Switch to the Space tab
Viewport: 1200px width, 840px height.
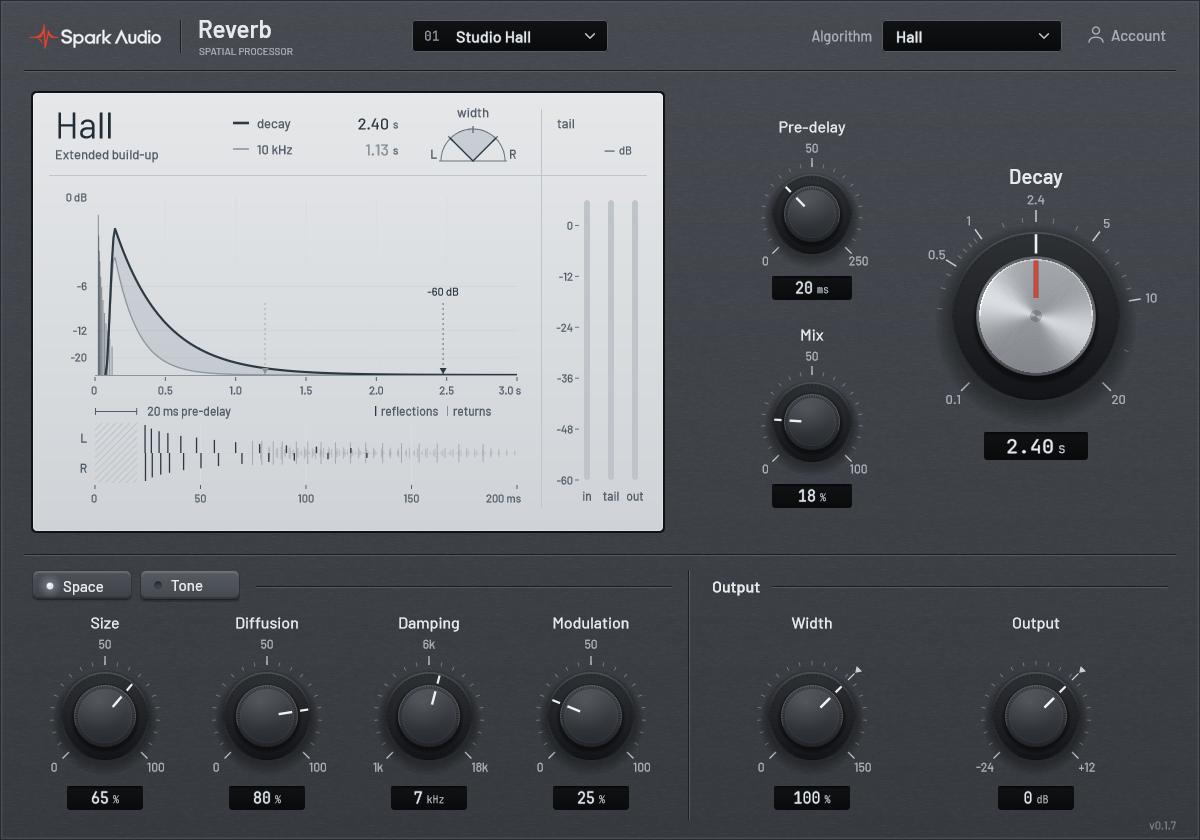point(82,586)
